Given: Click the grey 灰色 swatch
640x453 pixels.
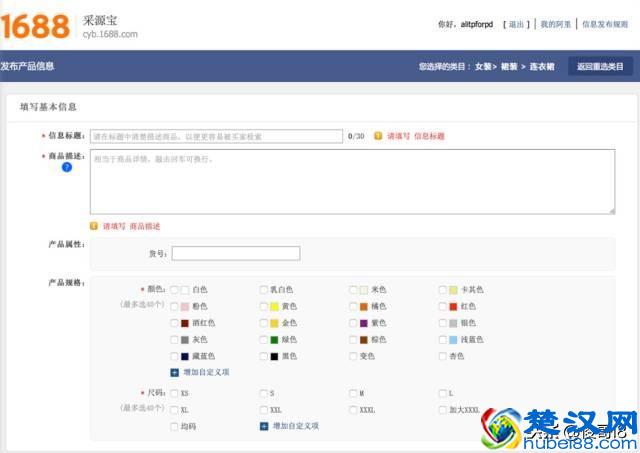Looking at the screenshot, I should tap(185, 340).
